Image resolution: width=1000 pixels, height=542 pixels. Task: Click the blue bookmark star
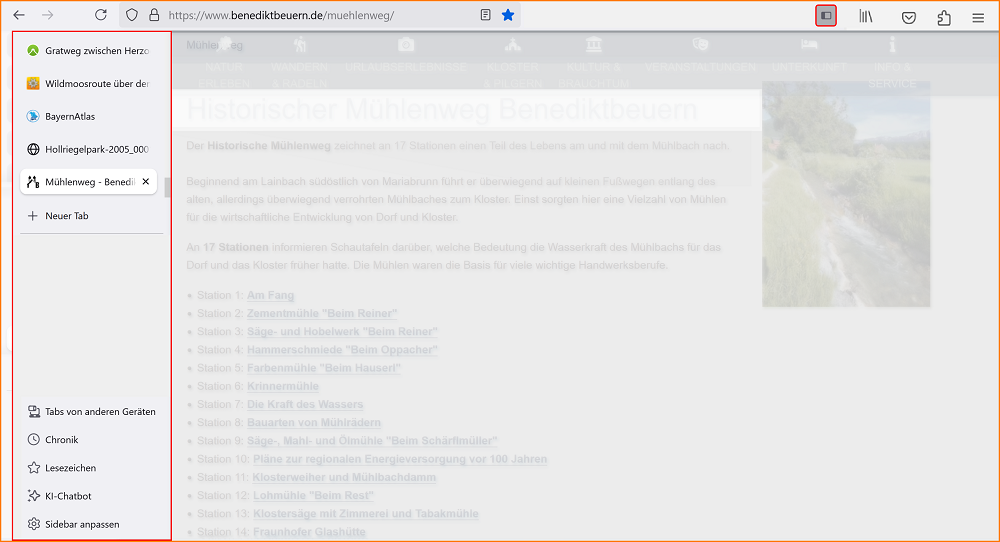508,15
